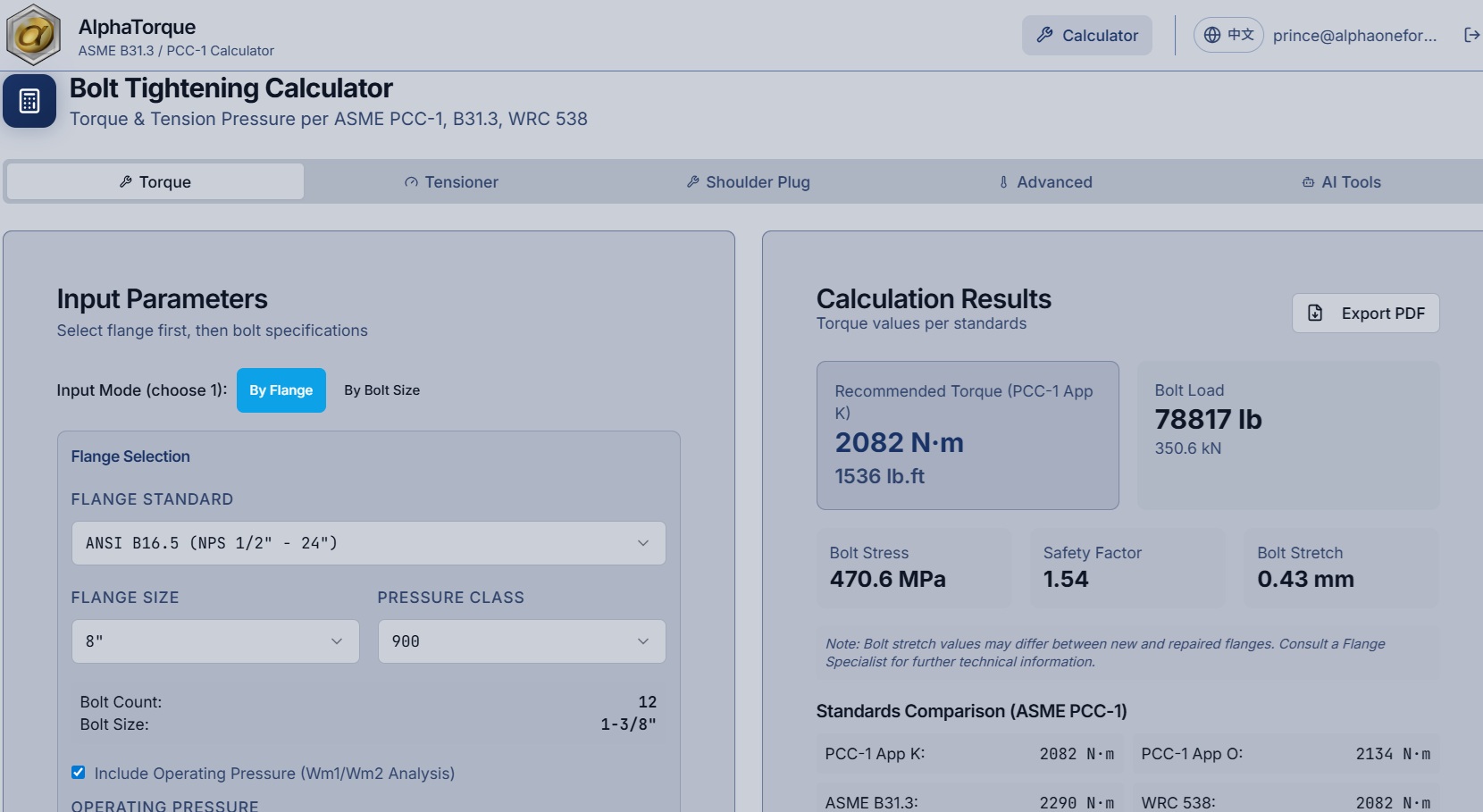Click the Bolt Load 78817 lb value

[1208, 419]
